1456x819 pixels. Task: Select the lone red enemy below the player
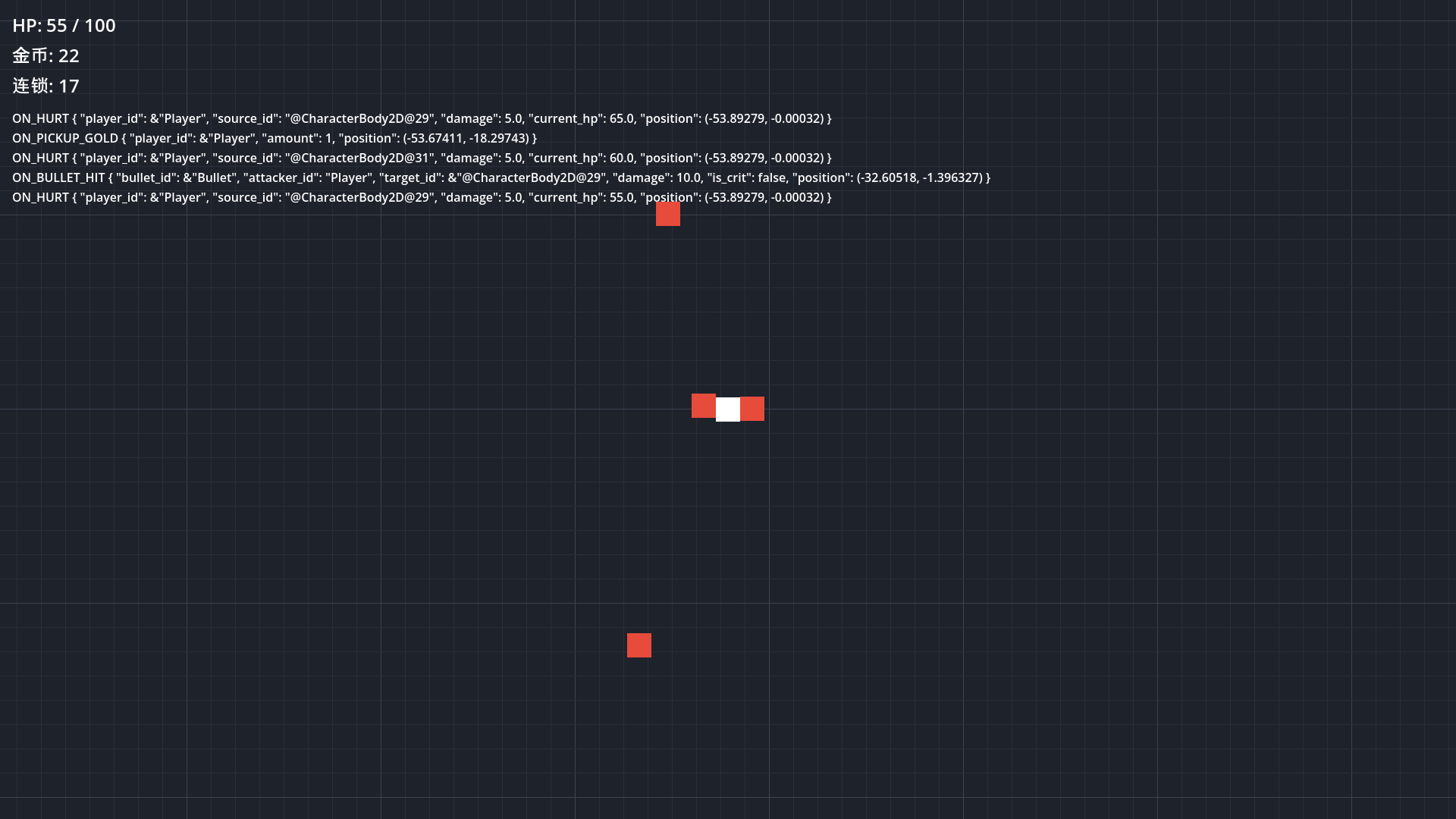pyautogui.click(x=639, y=645)
